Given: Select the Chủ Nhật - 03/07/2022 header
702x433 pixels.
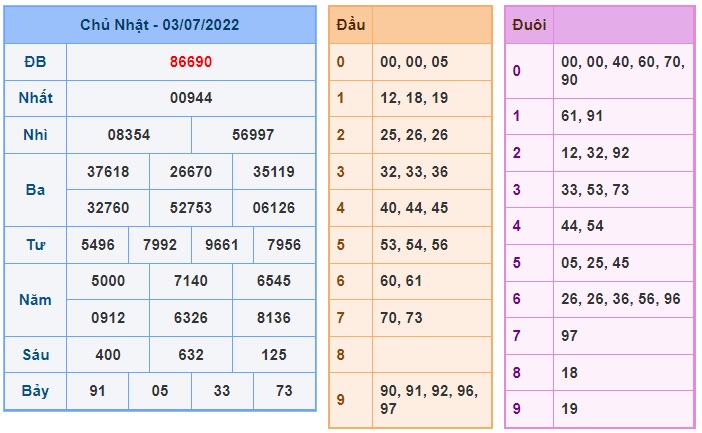Looking at the screenshot, I should [160, 25].
